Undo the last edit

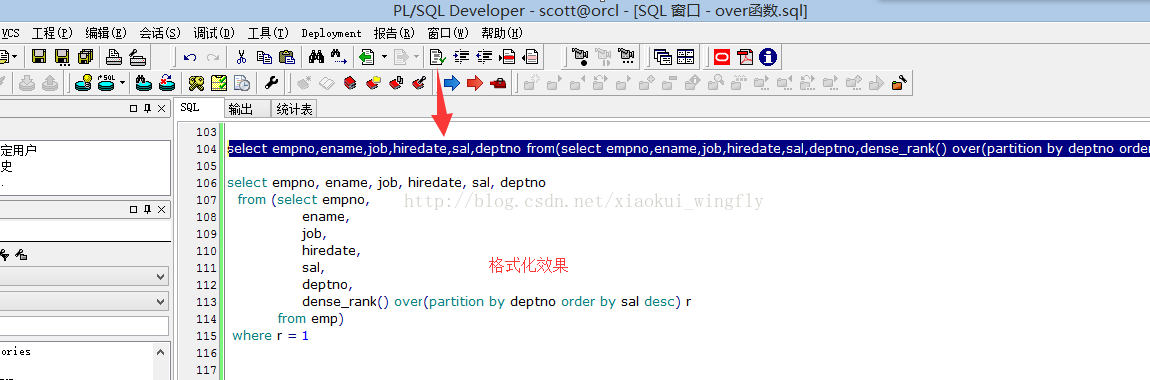click(x=190, y=56)
